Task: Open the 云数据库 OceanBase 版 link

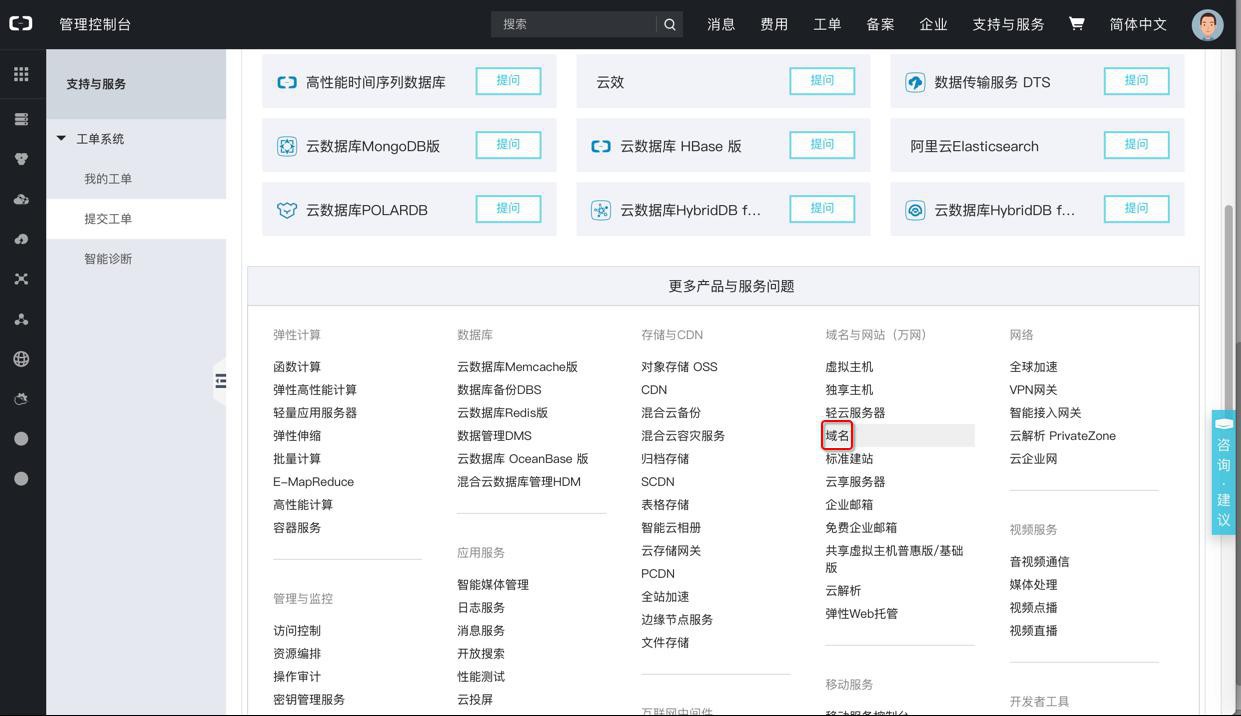Action: point(522,459)
